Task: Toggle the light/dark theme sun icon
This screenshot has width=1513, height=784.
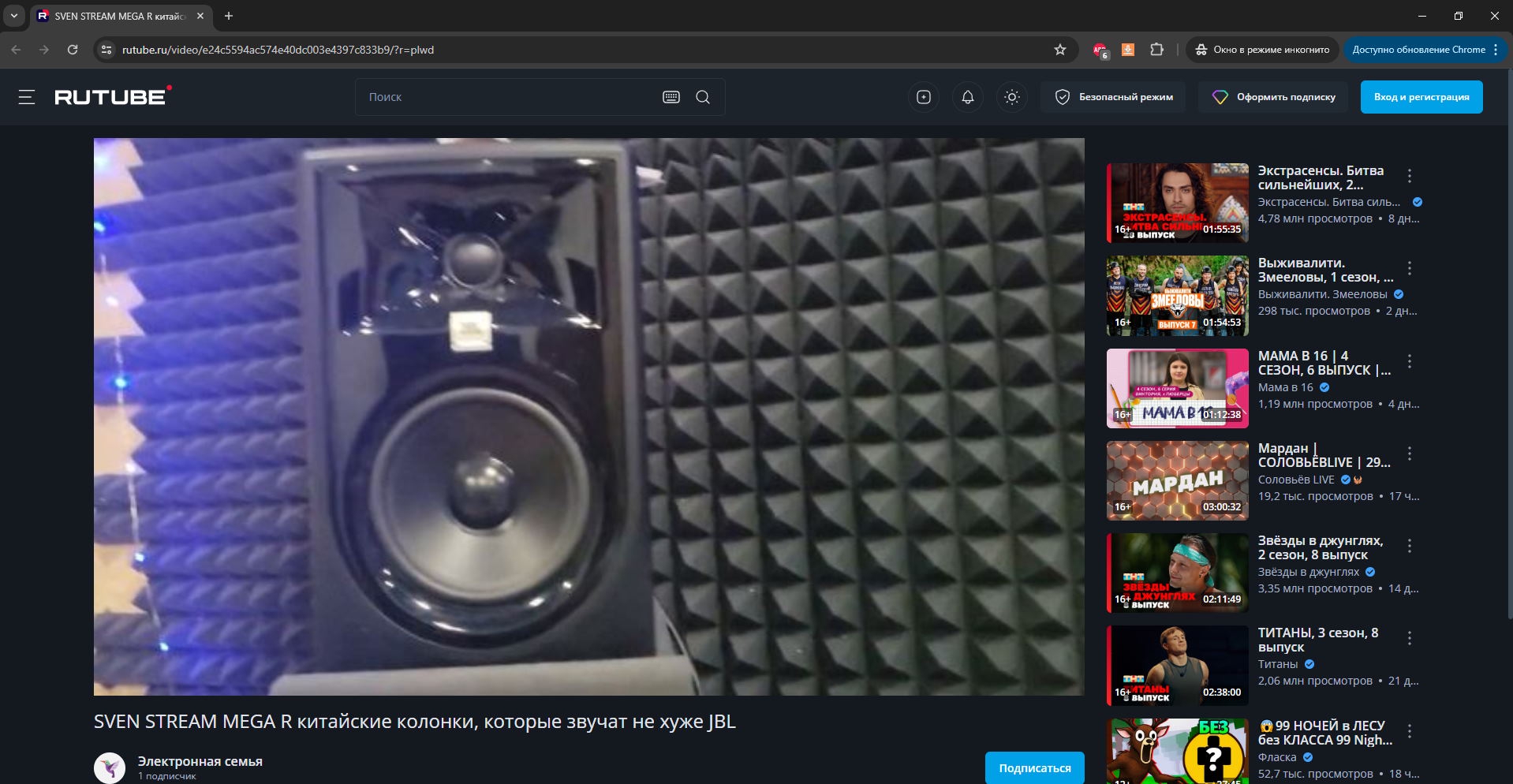Action: 1012,97
